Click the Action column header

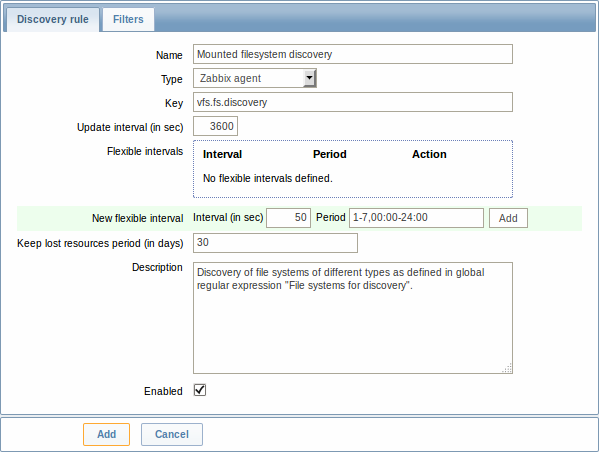point(429,154)
